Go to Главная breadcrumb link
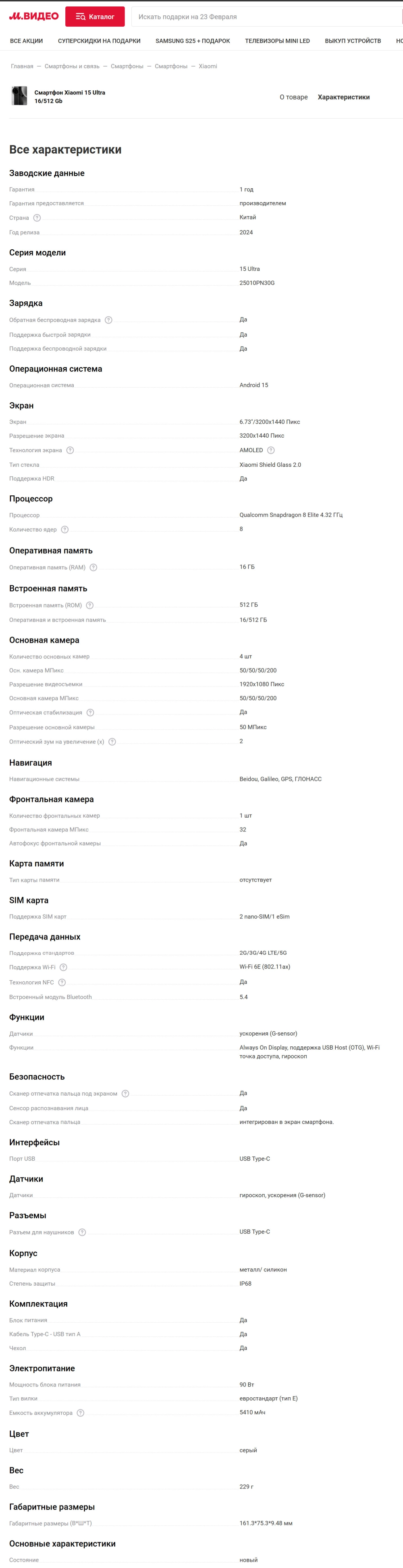The width and height of the screenshot is (403, 1568). [x=22, y=66]
